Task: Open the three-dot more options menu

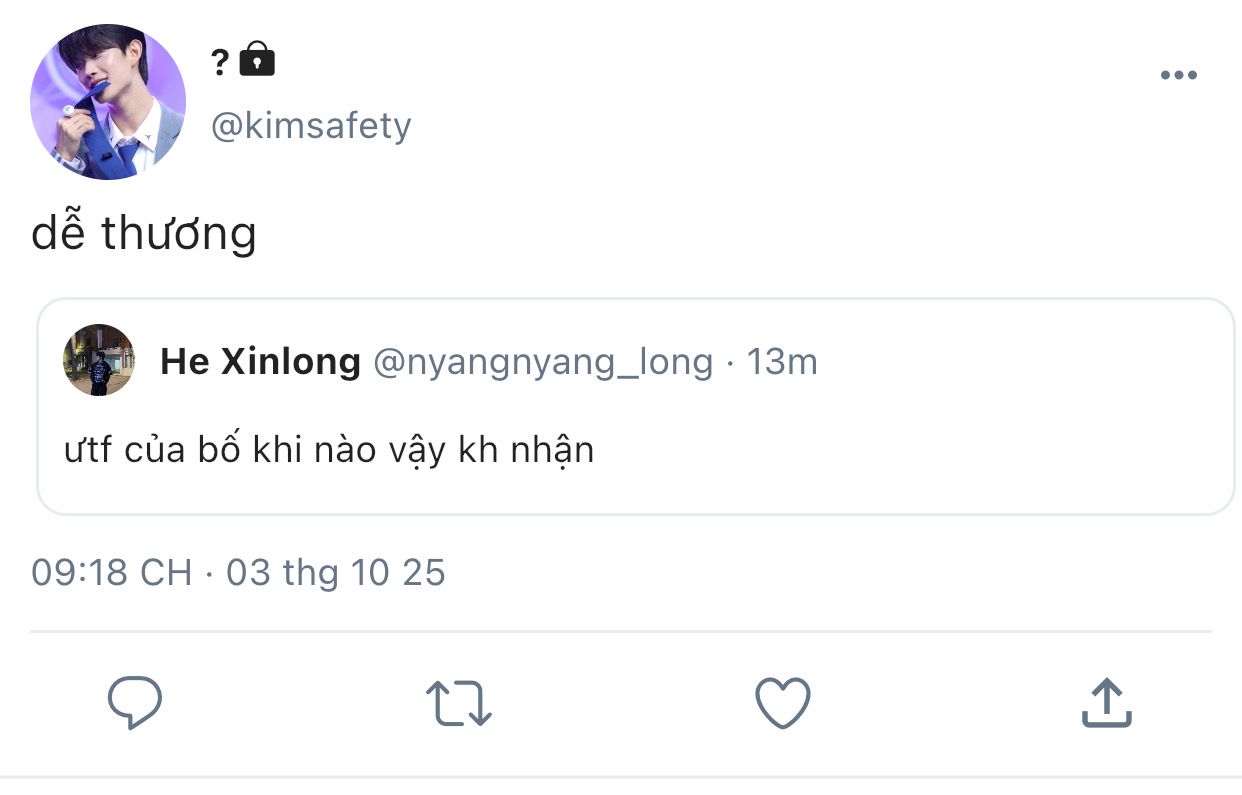Action: click(x=1178, y=76)
